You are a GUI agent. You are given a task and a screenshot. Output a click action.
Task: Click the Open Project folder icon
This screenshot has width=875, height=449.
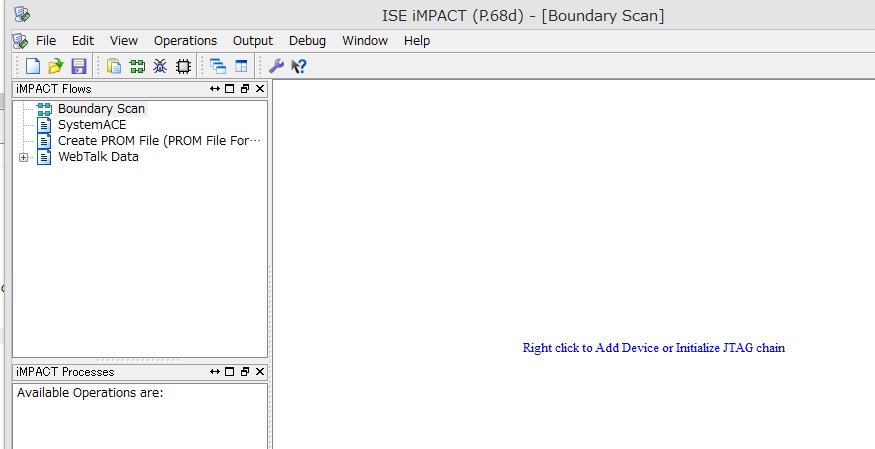tap(56, 66)
